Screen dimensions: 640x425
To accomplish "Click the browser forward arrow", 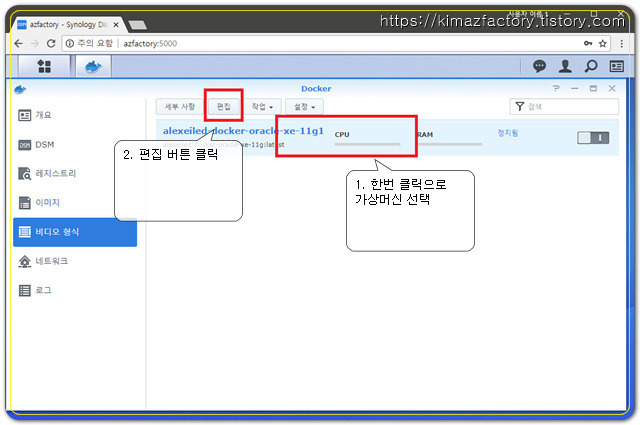I will (x=35, y=43).
